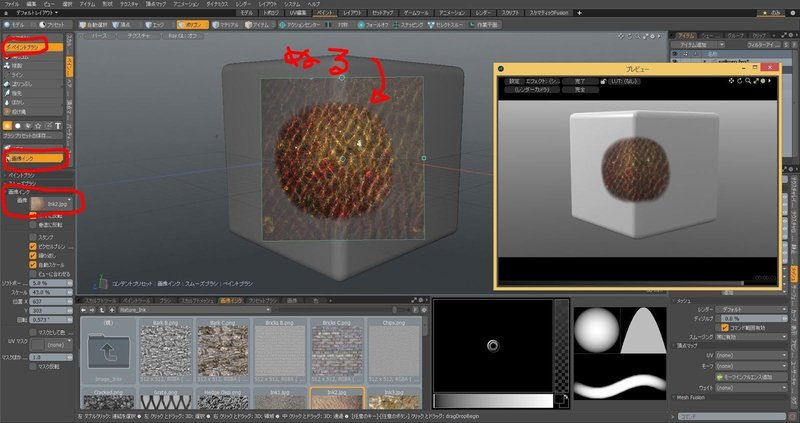Open the レンダー デフォルト dropdown in mesh properties
Viewport: 800px width, 423px height.
tap(751, 309)
